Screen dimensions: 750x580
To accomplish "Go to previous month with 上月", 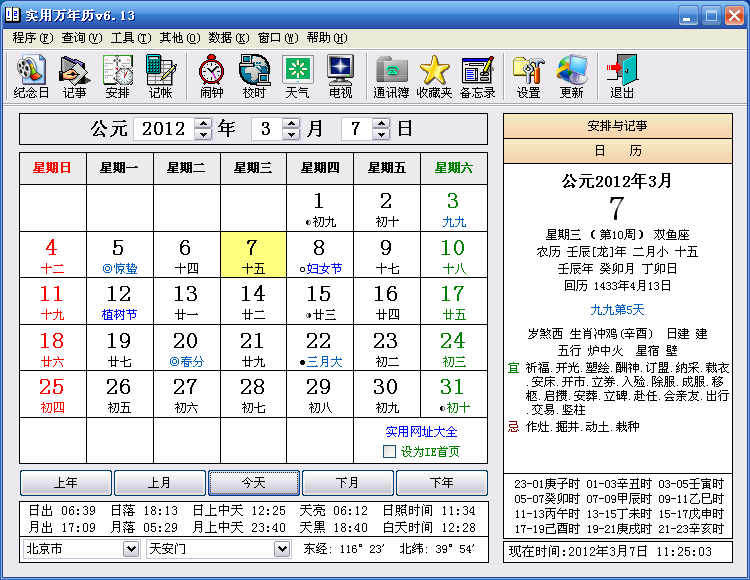I will (x=160, y=482).
